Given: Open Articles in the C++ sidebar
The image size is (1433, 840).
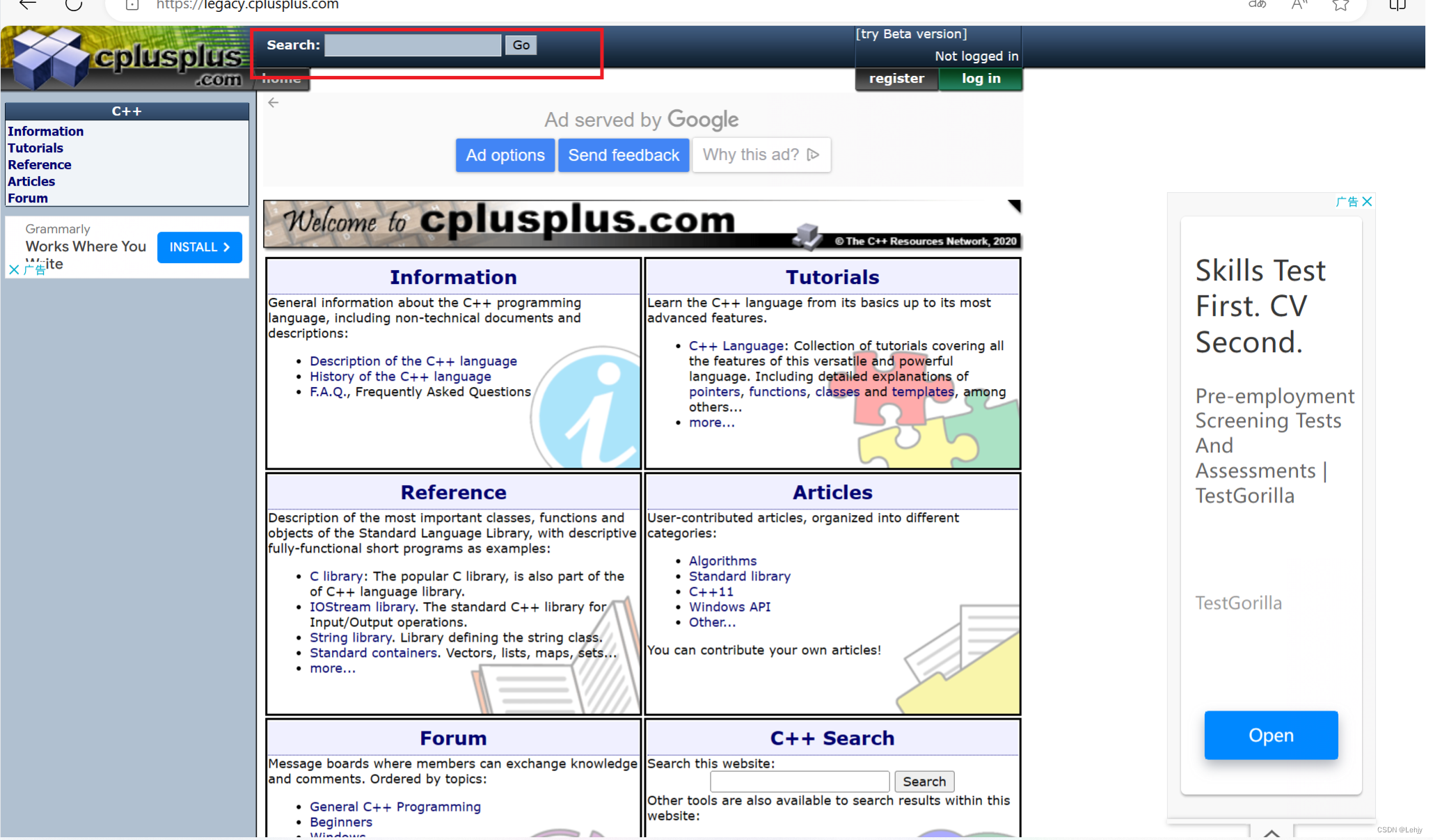Looking at the screenshot, I should pos(31,182).
